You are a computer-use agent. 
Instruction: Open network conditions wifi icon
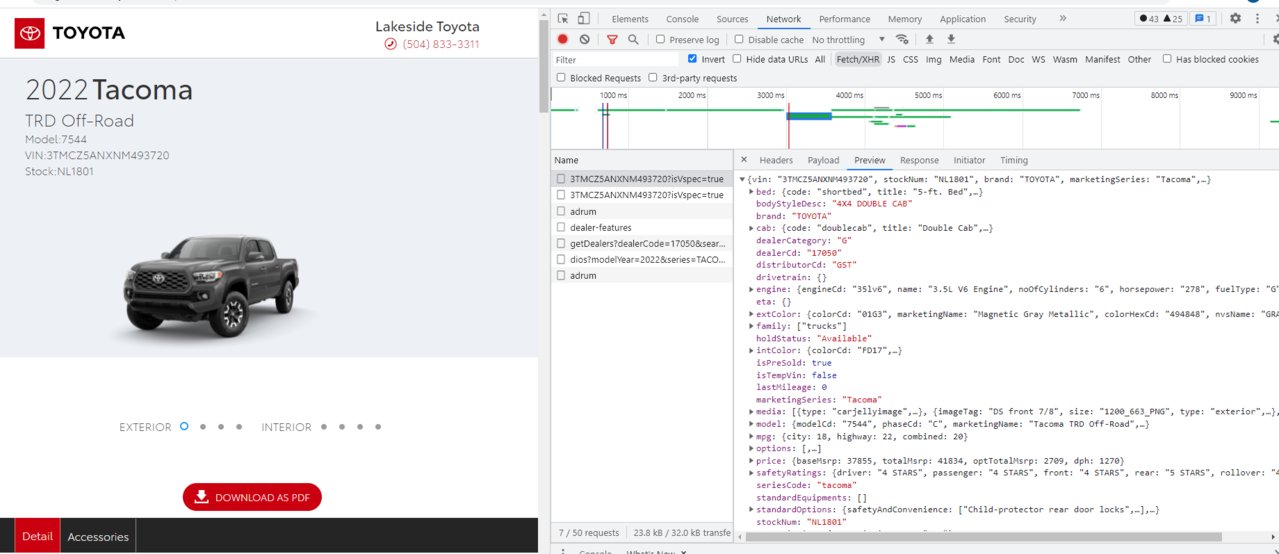pyautogui.click(x=902, y=40)
